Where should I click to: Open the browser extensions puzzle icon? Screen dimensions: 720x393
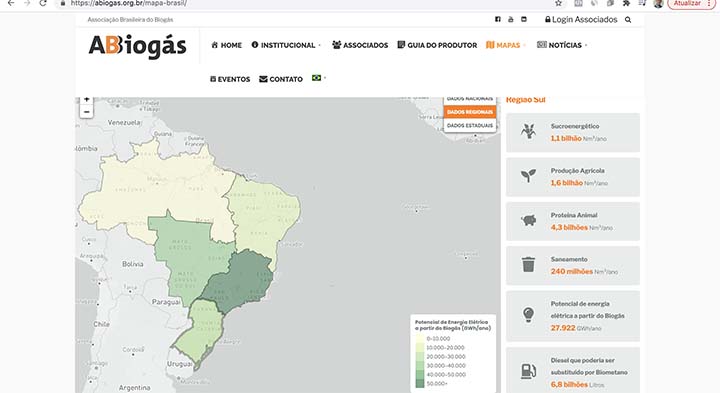[x=626, y=3]
